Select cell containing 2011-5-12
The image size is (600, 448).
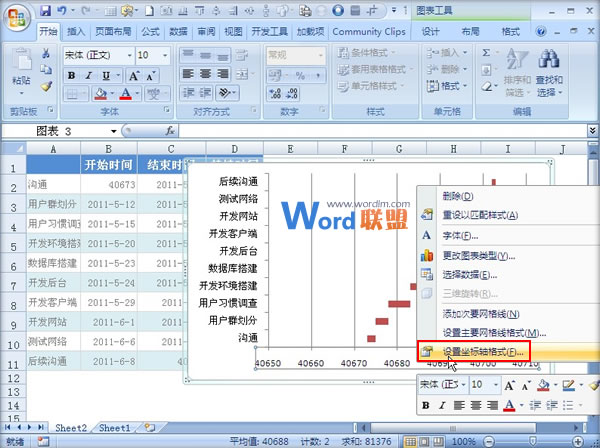point(109,205)
